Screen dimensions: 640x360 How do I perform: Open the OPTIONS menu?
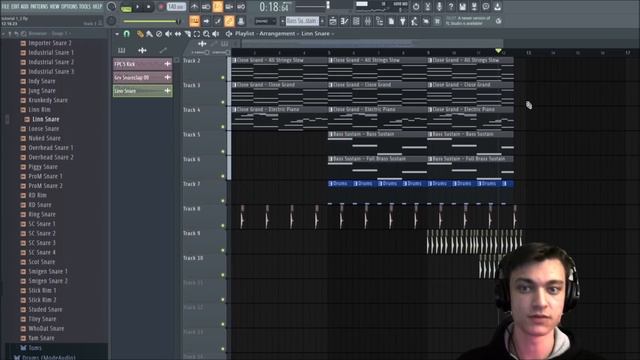[x=70, y=7]
